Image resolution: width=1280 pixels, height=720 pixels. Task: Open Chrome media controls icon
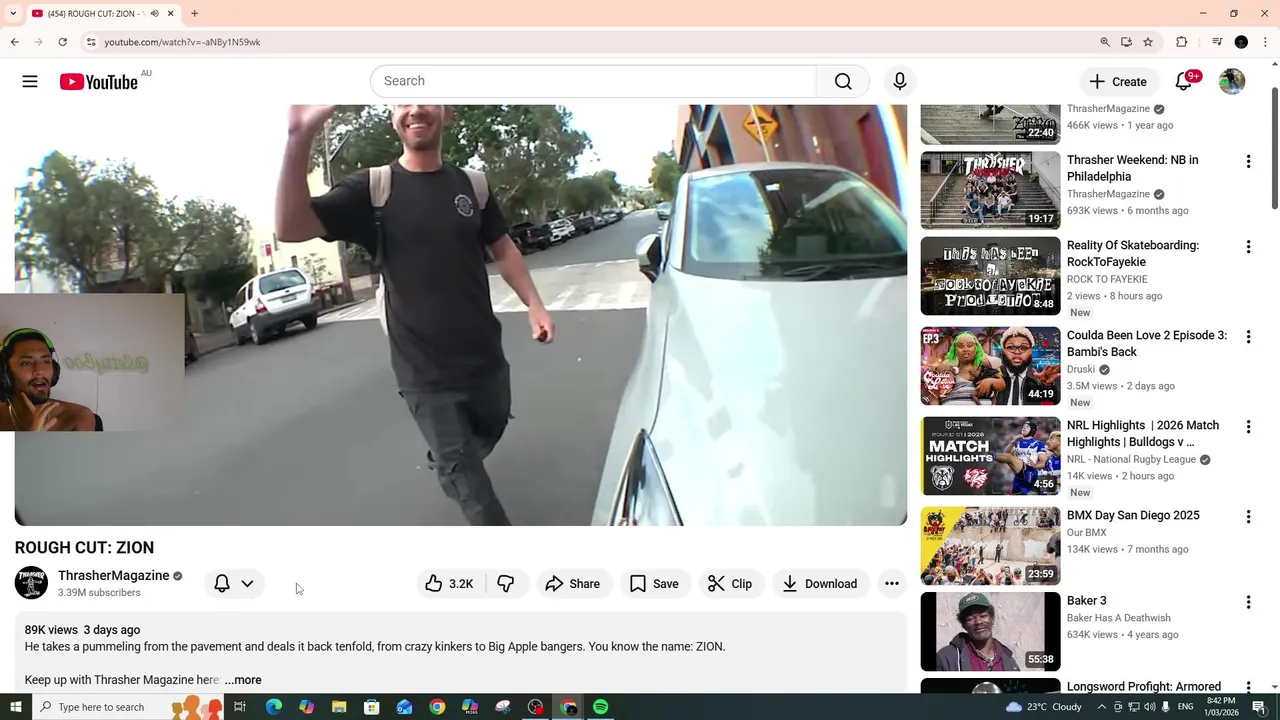point(1217,42)
